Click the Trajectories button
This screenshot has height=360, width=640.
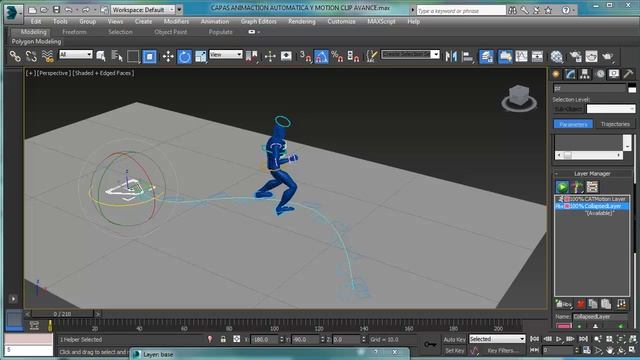pos(615,124)
